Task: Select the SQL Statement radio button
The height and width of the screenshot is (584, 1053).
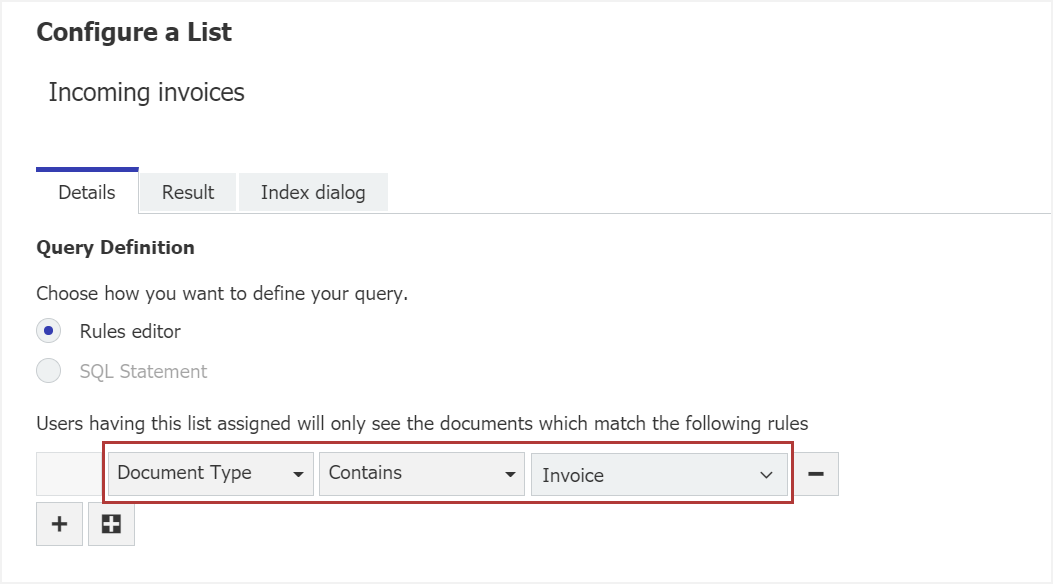Action: coord(49,371)
